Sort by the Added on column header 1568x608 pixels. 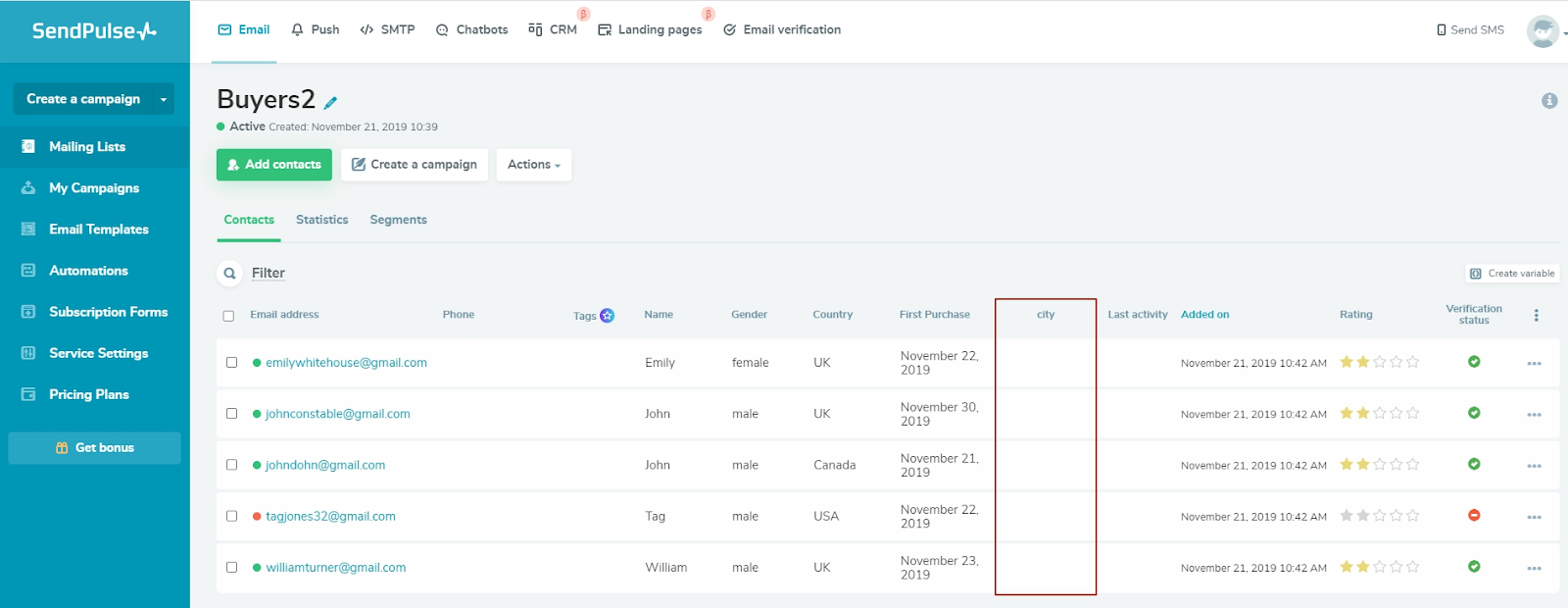1204,315
